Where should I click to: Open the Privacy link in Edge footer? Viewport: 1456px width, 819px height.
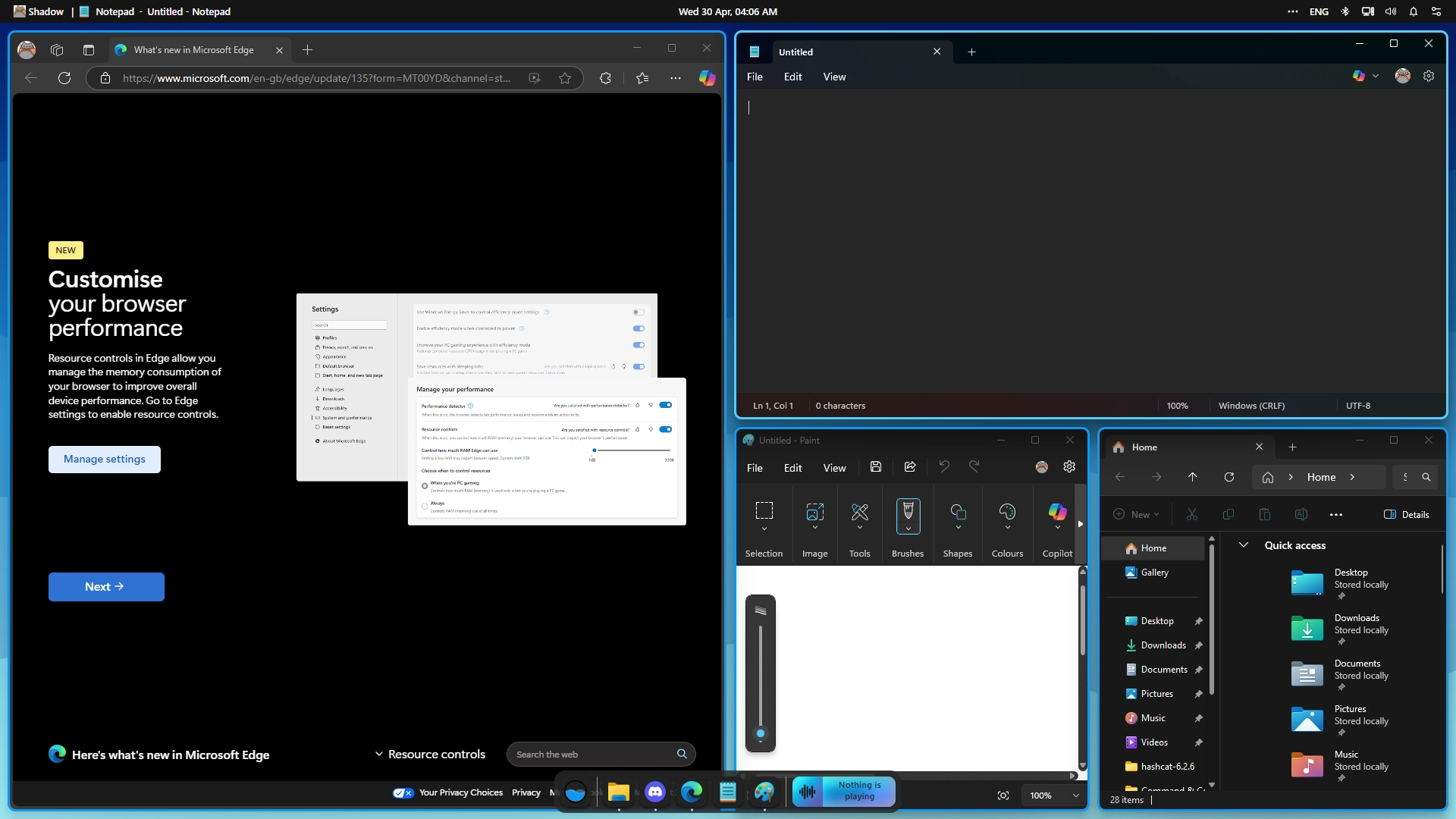[x=526, y=792]
